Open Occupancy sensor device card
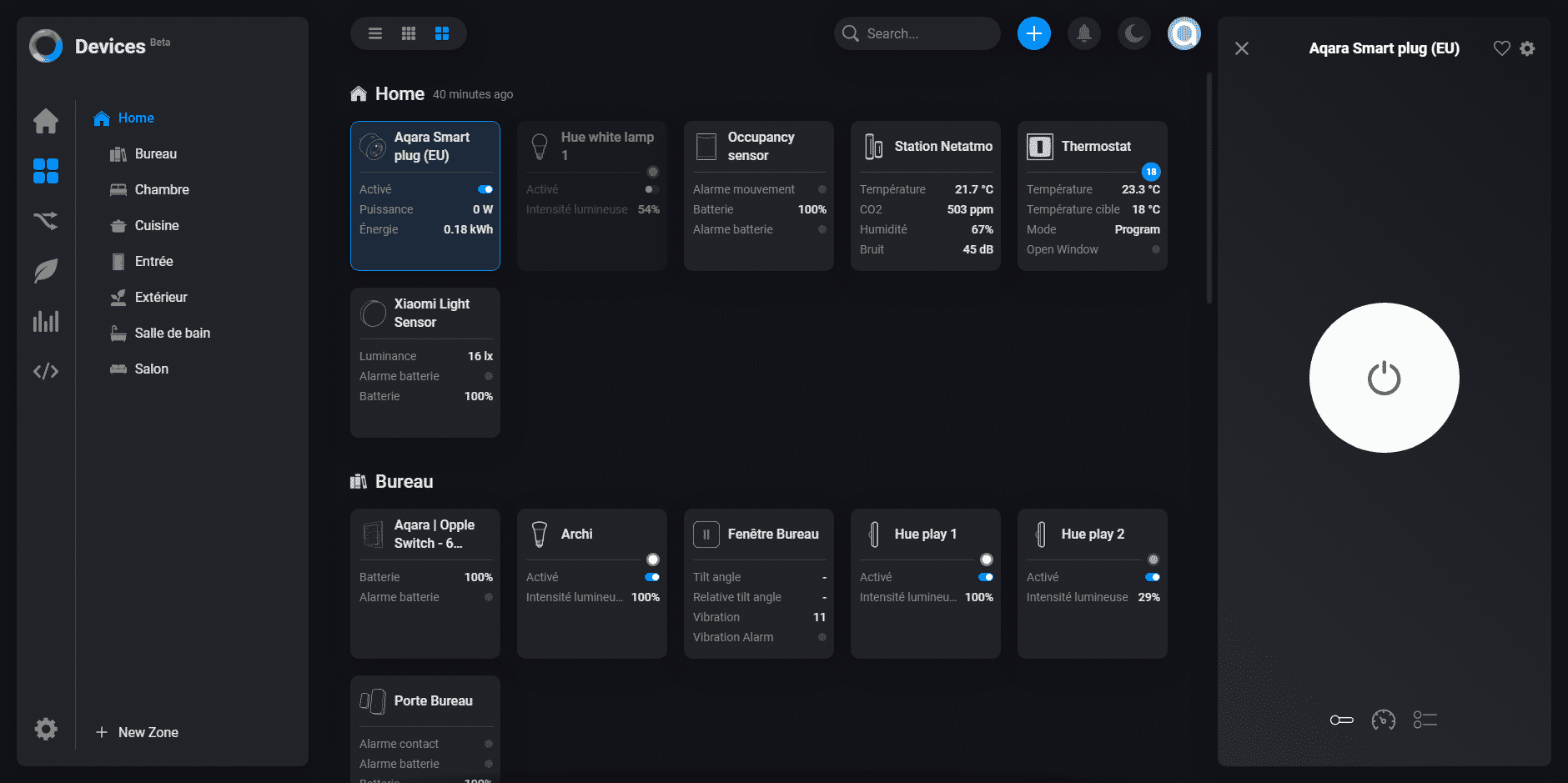Viewport: 1568px width, 783px height. 759,196
